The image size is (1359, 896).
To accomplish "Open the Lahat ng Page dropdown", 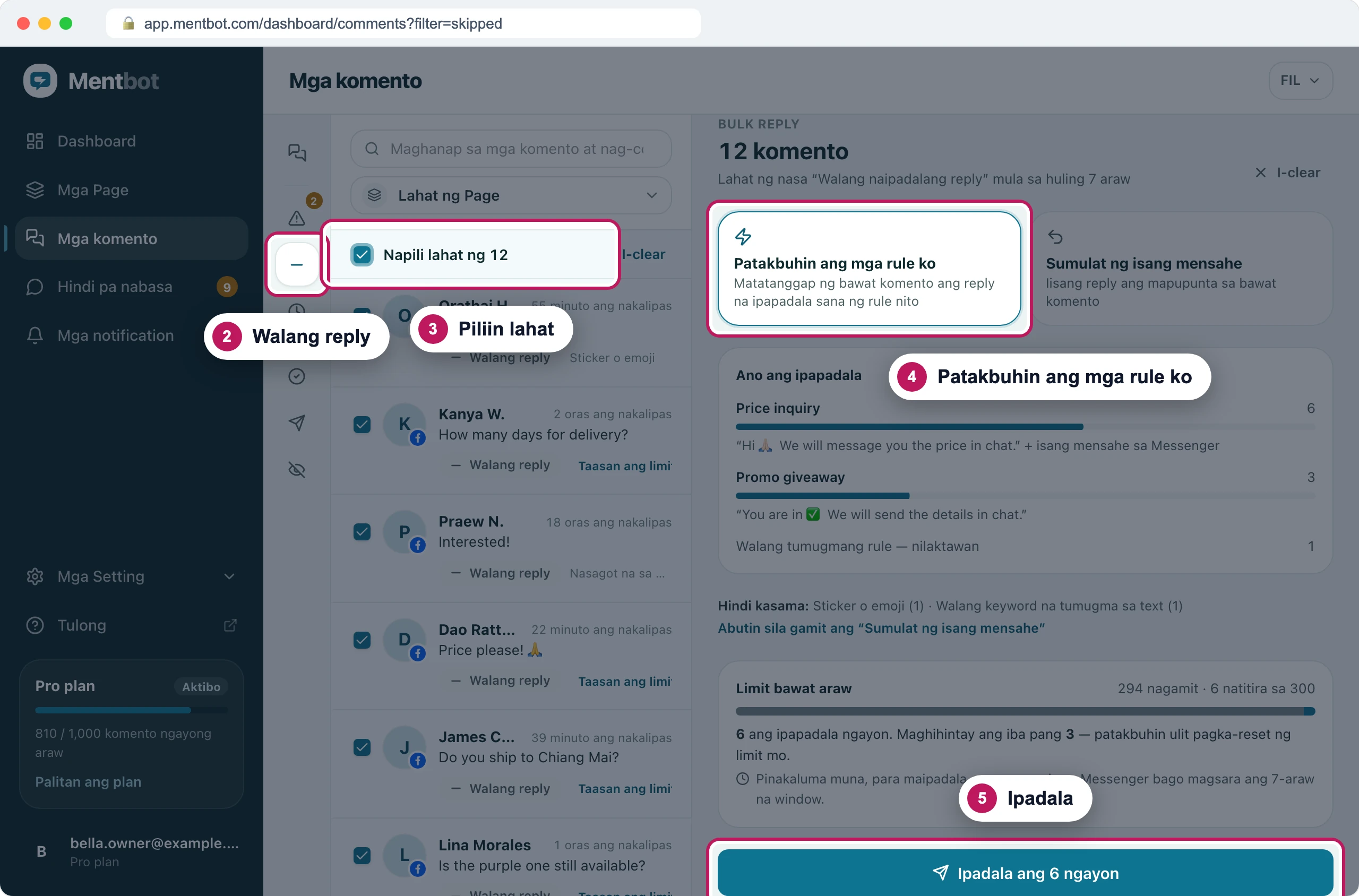I will click(511, 195).
